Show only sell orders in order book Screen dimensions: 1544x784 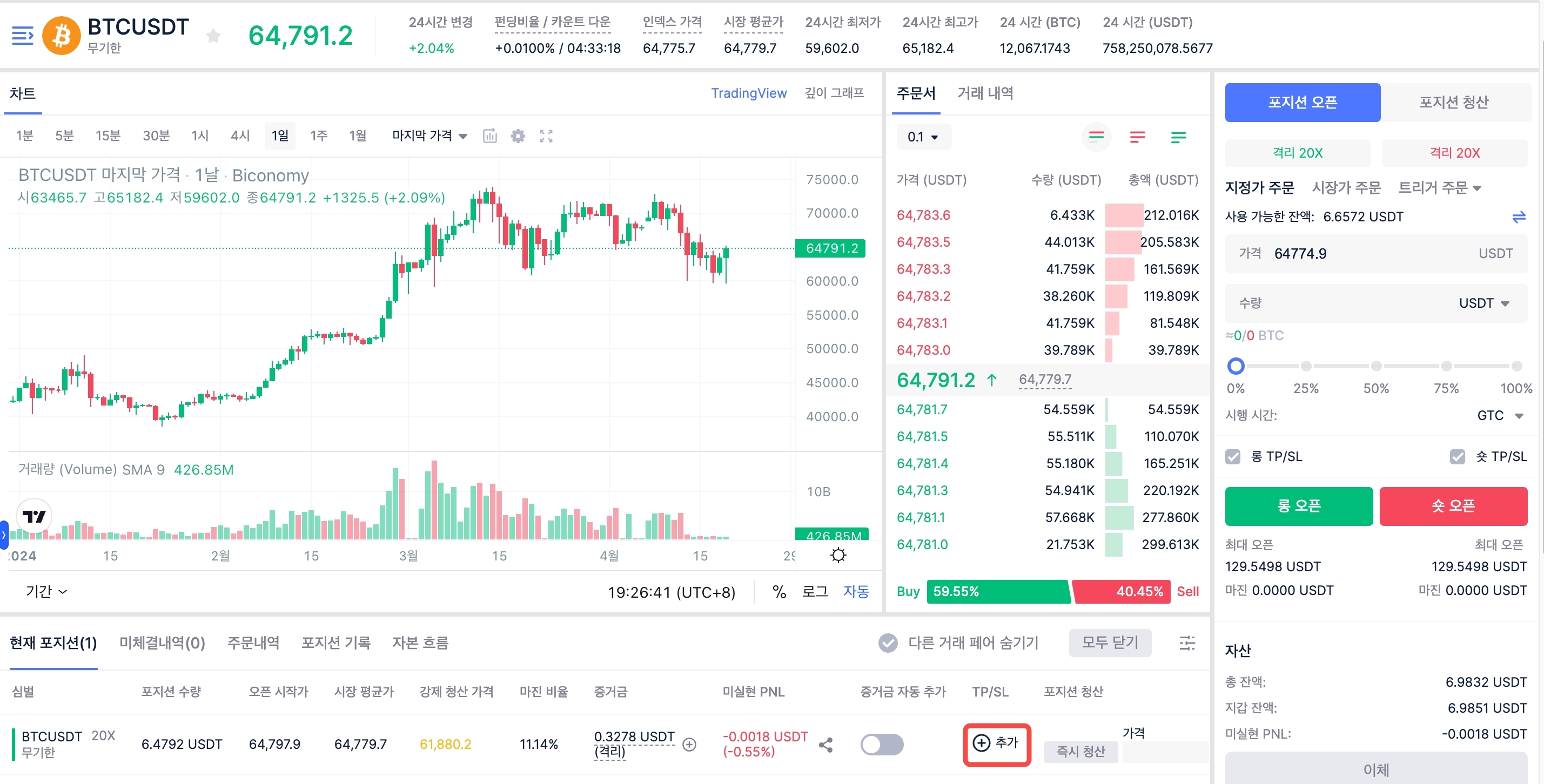point(1137,137)
